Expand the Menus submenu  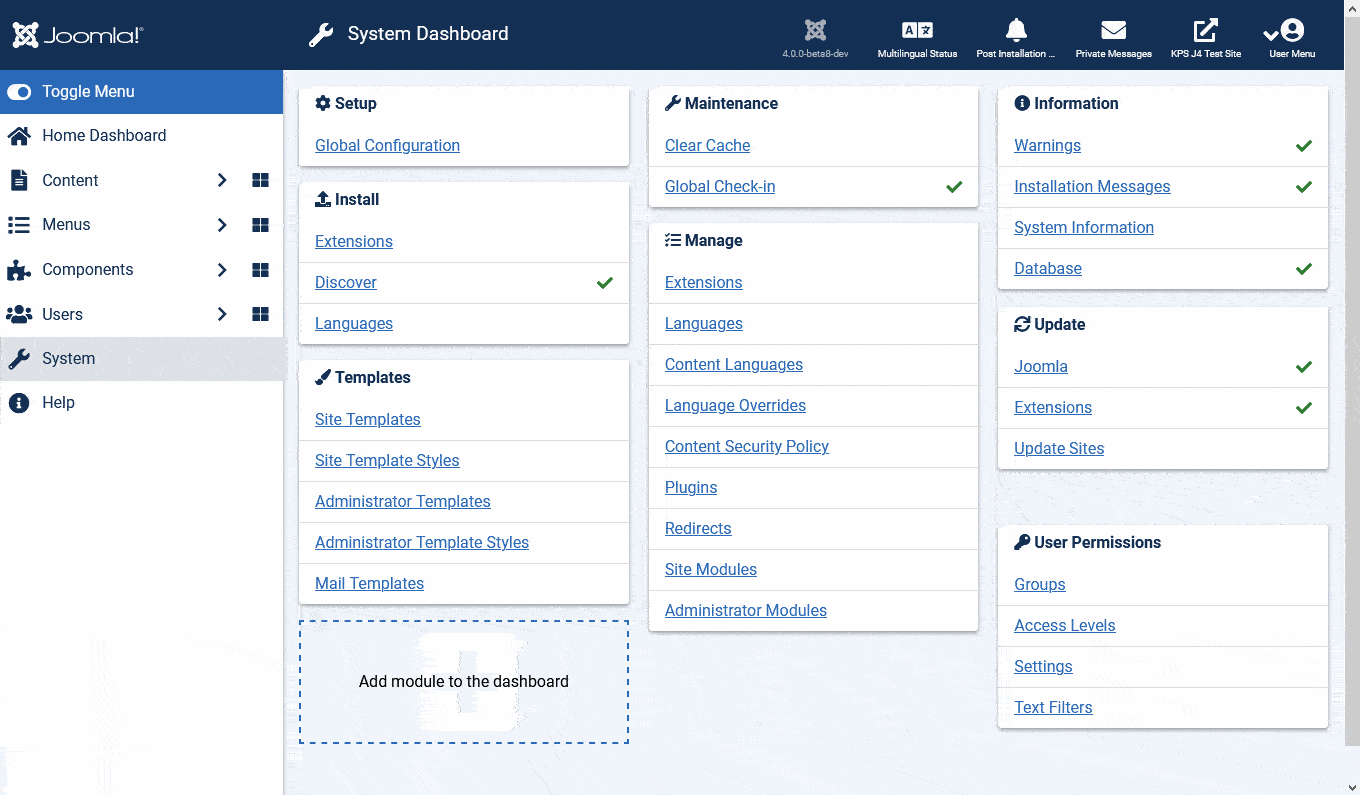pyautogui.click(x=222, y=224)
